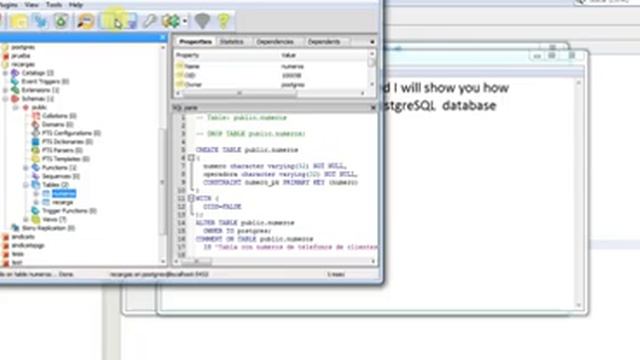Click the Plugins puzzle piece icon
Image resolution: width=640 pixels, height=360 pixels.
(x=171, y=21)
